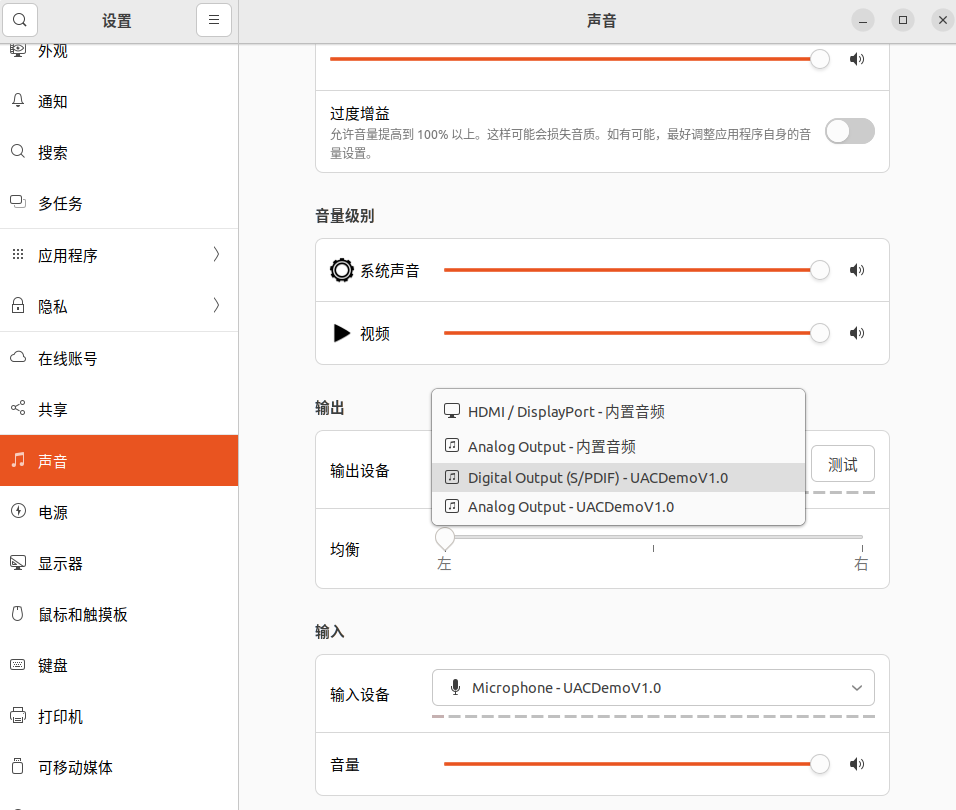
Task: Click the 过度增益 heading text
Action: [x=360, y=113]
